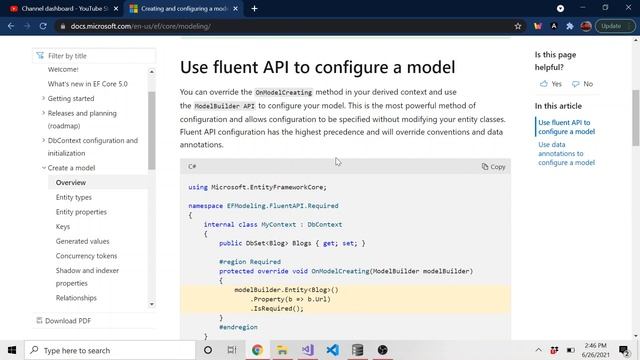Open Visual Studio Code from the taskbar

333,350
